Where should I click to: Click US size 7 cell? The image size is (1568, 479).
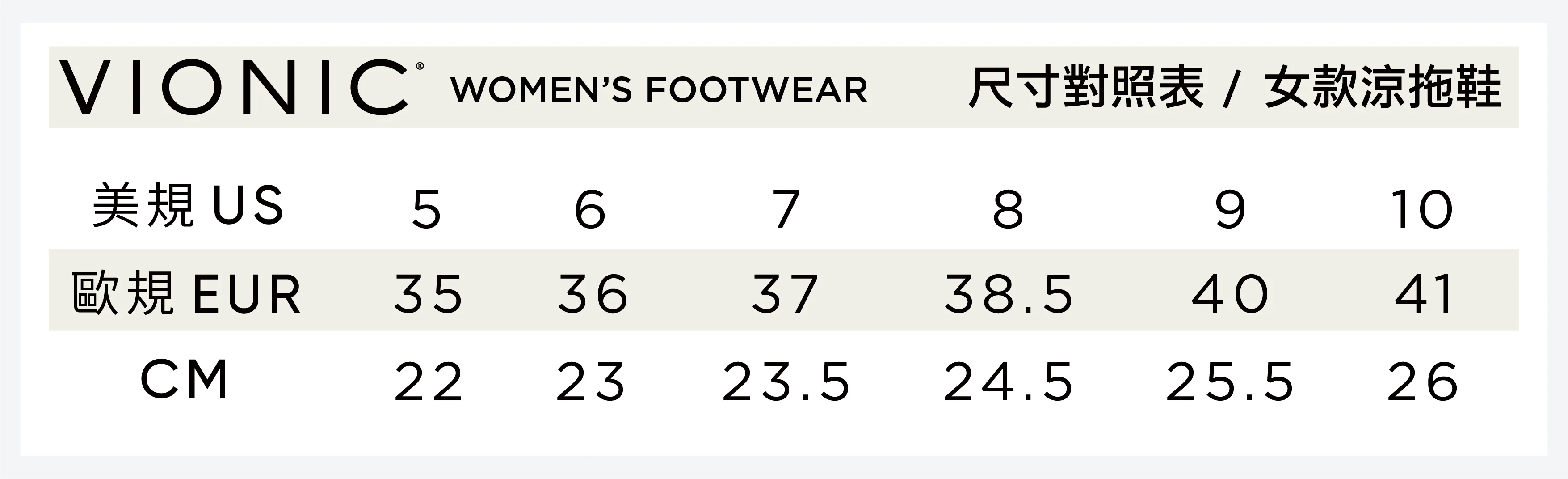[786, 210]
